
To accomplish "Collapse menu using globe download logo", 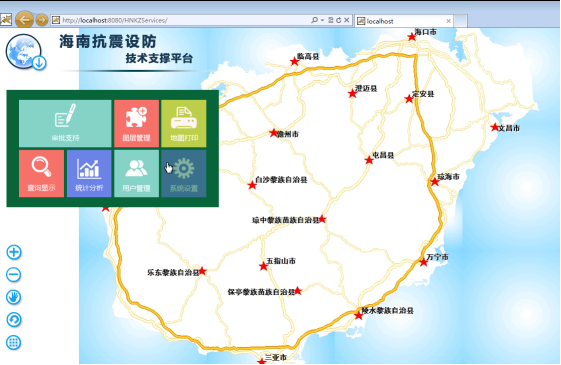I will [26, 52].
